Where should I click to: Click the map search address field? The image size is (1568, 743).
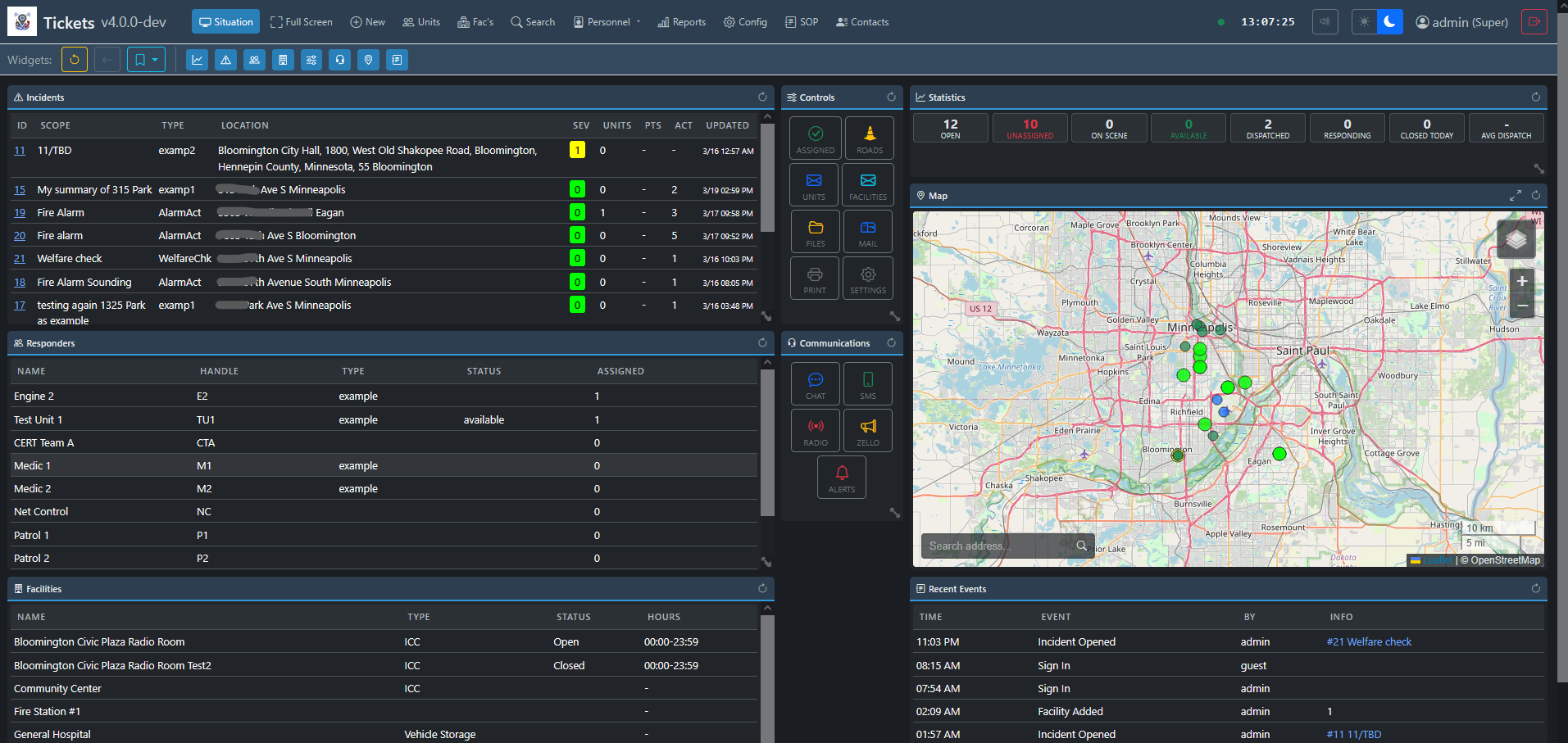click(x=996, y=546)
